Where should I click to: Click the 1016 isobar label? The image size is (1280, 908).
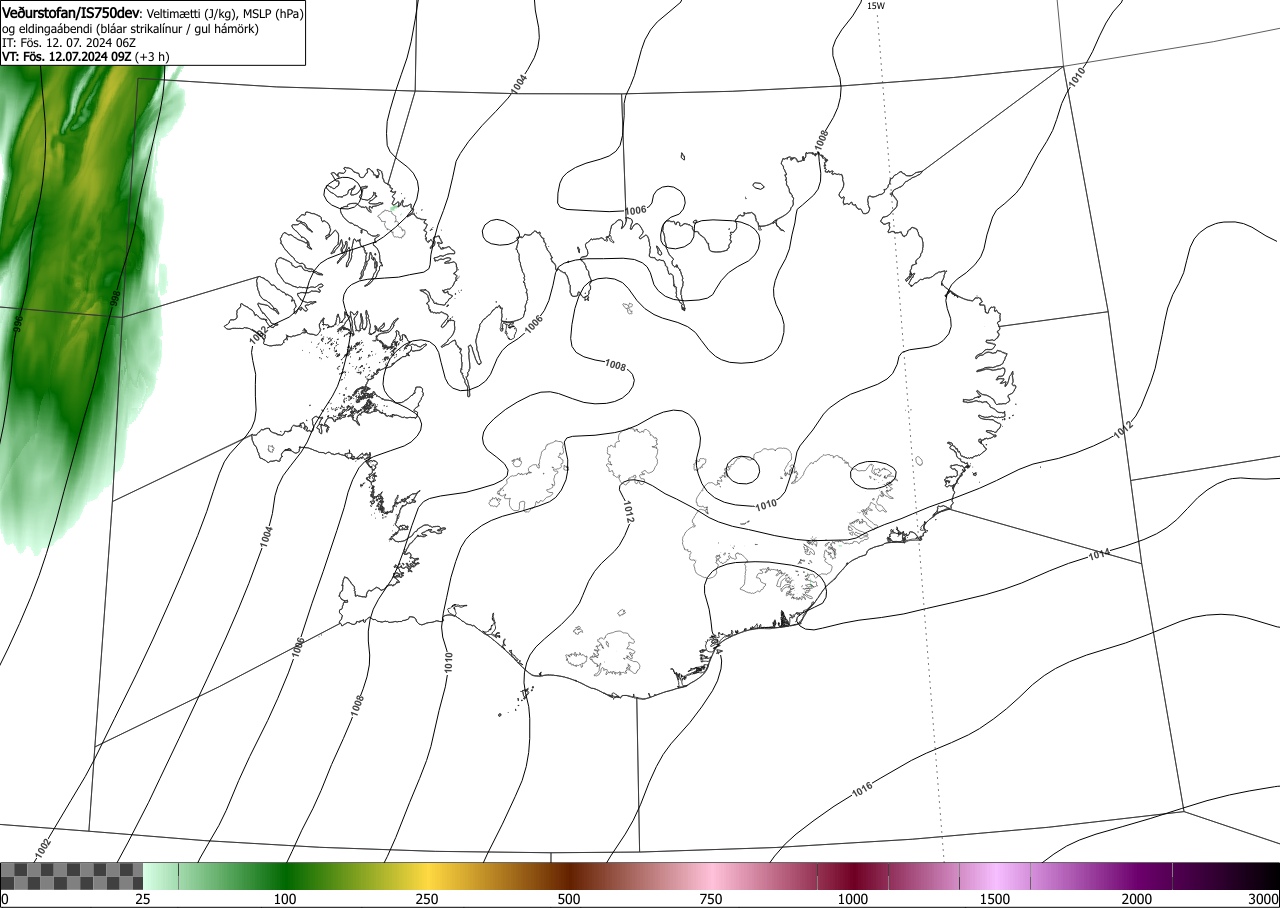[862, 790]
